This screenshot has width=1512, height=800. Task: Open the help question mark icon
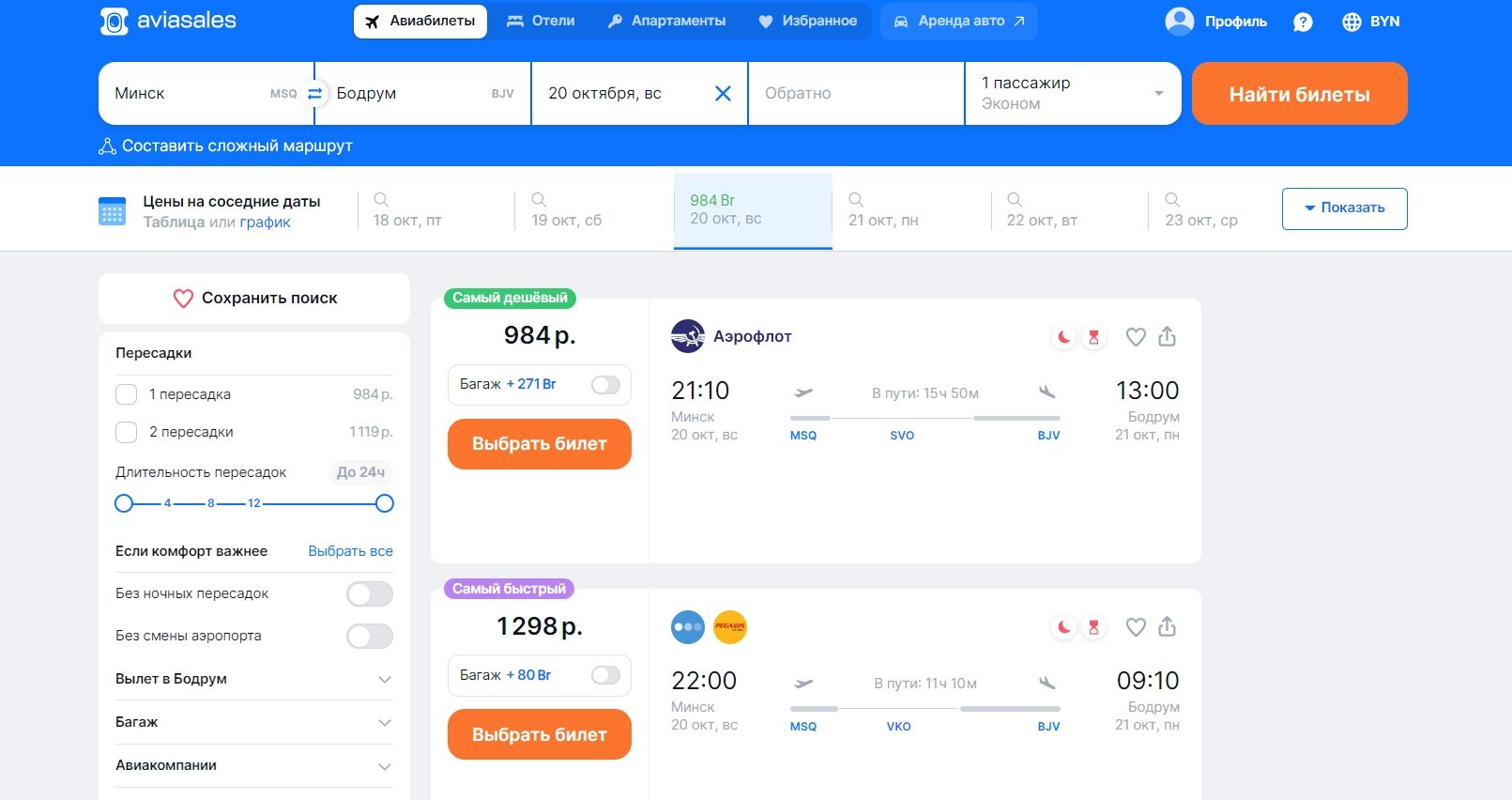1303,22
